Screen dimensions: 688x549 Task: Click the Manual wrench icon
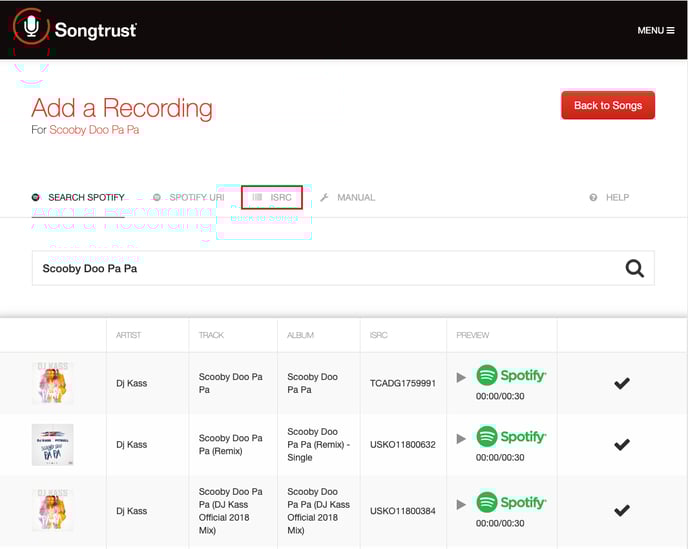point(324,197)
